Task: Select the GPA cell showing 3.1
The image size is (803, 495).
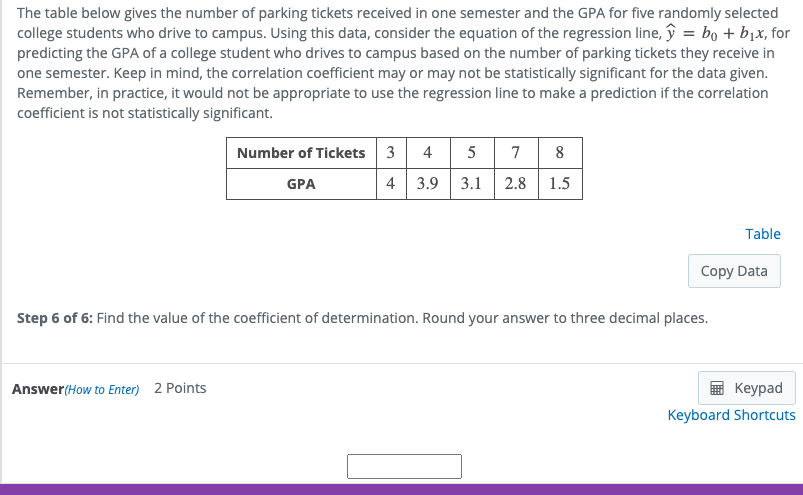Action: coord(472,184)
